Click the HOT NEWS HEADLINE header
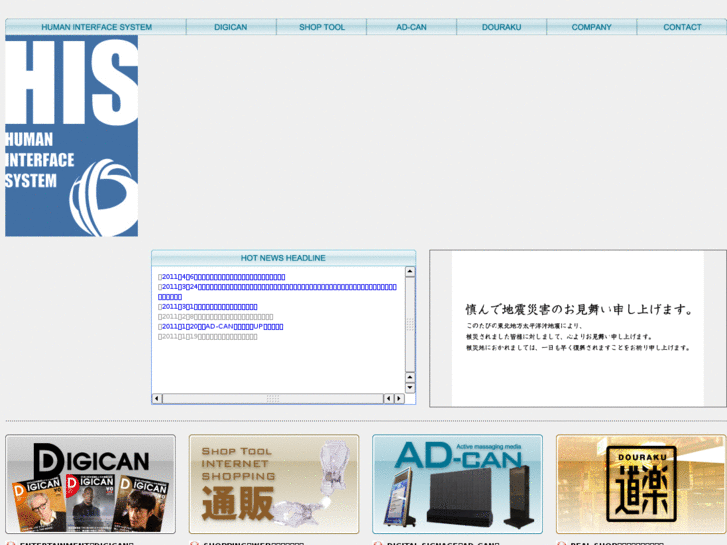The image size is (727, 545). tap(283, 258)
